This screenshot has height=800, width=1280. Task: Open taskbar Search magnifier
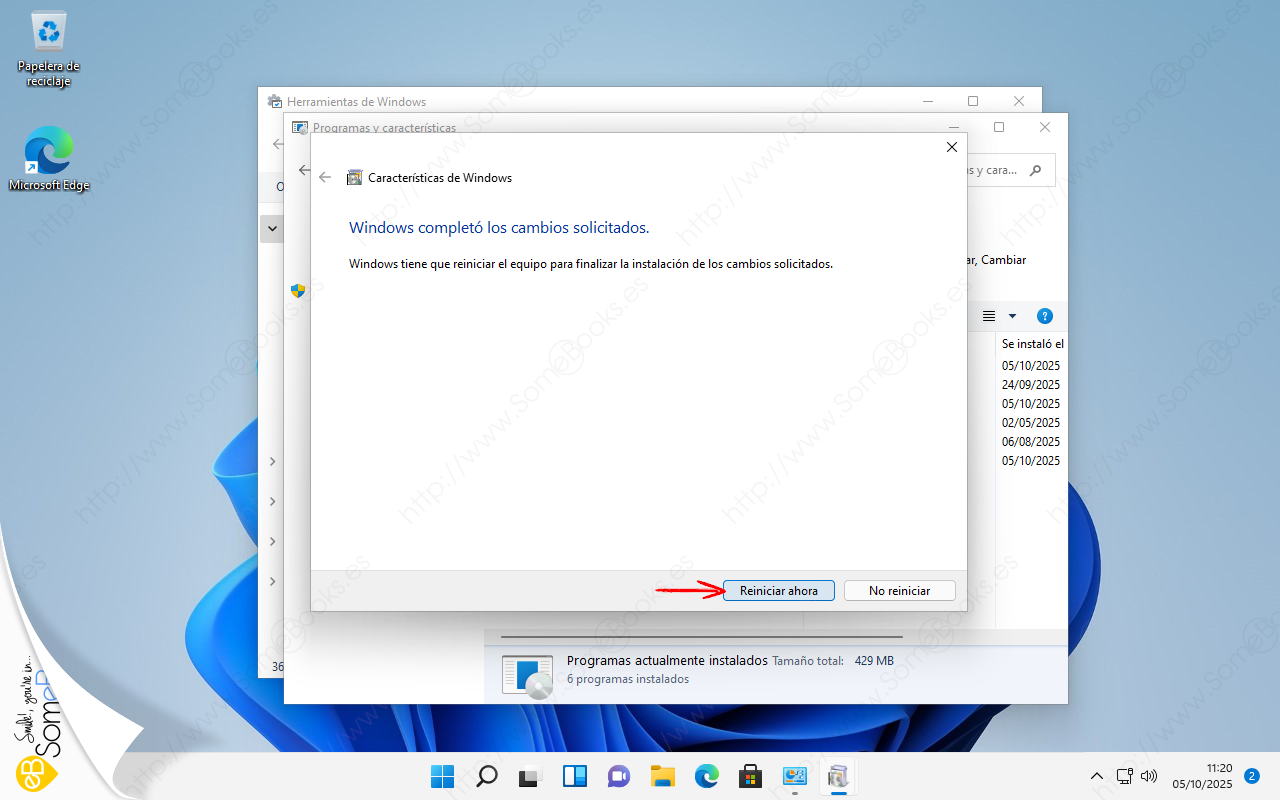pyautogui.click(x=487, y=777)
